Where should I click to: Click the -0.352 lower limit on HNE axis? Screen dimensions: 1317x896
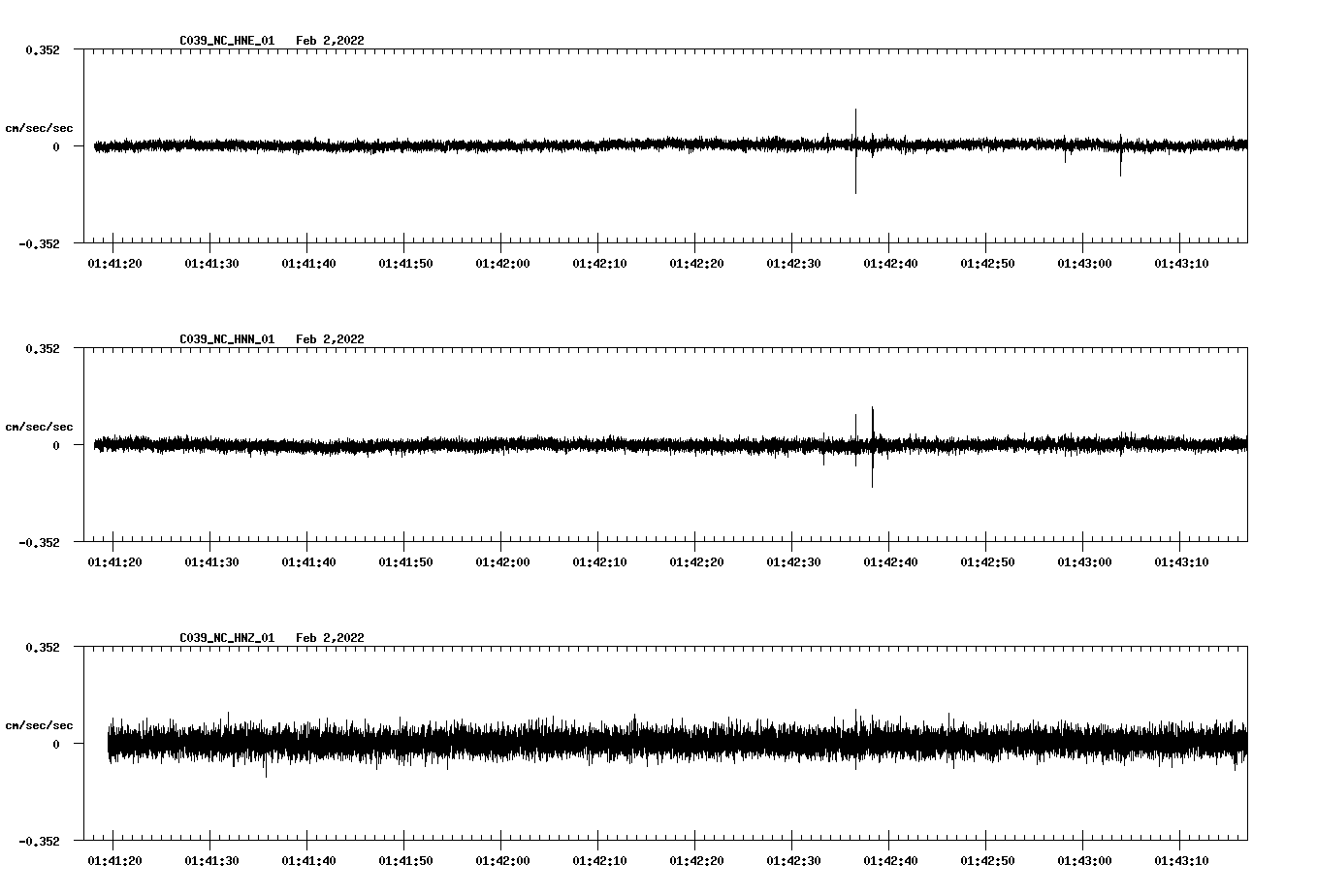click(39, 243)
